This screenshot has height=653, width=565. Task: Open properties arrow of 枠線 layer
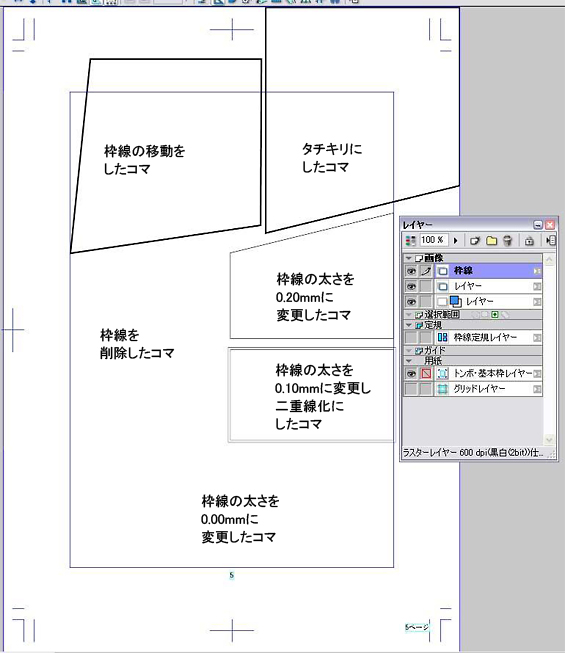pyautogui.click(x=537, y=271)
